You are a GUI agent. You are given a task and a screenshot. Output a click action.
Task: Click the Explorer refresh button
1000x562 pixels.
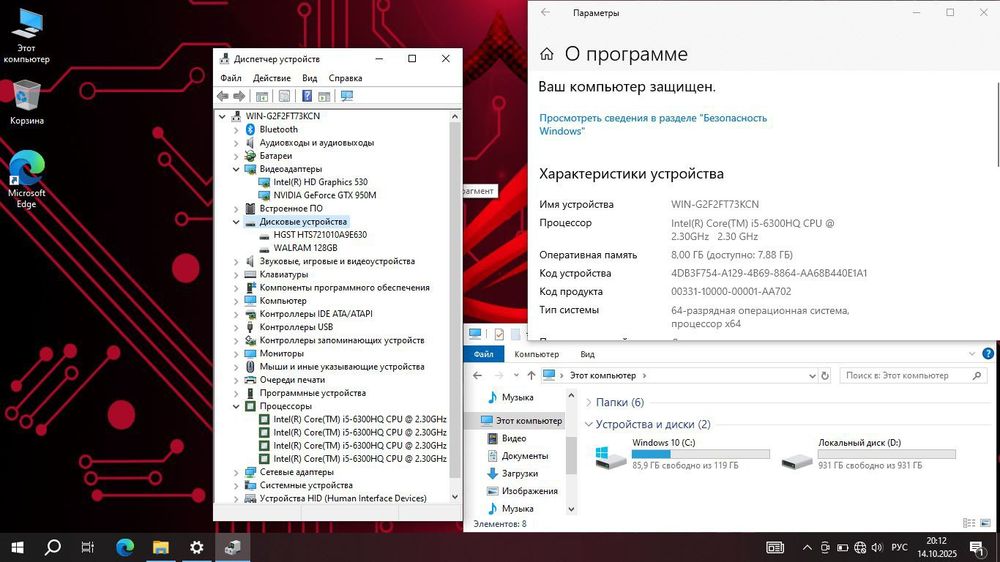(825, 376)
